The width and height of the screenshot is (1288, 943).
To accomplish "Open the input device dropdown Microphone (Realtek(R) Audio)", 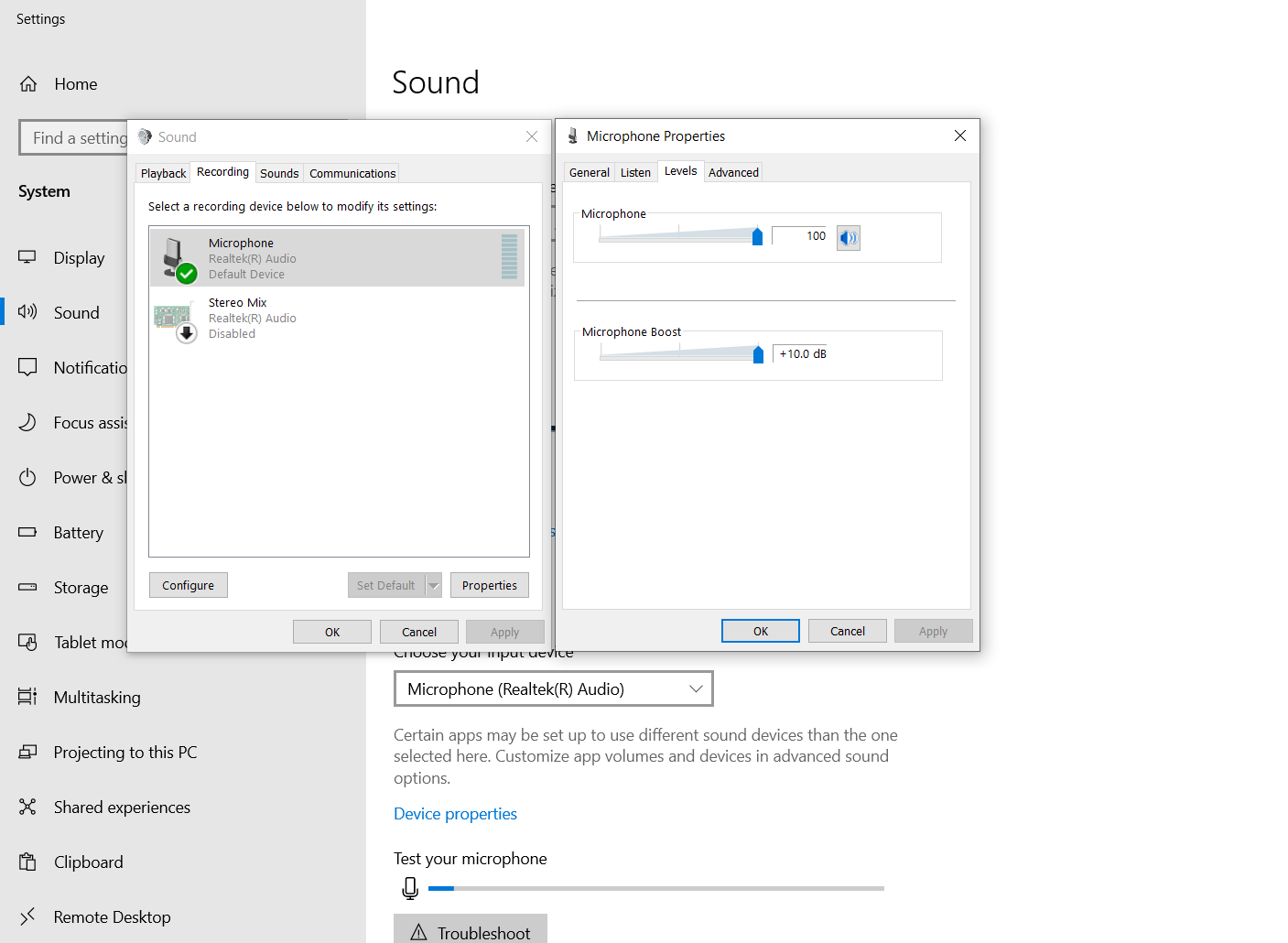I will click(554, 688).
